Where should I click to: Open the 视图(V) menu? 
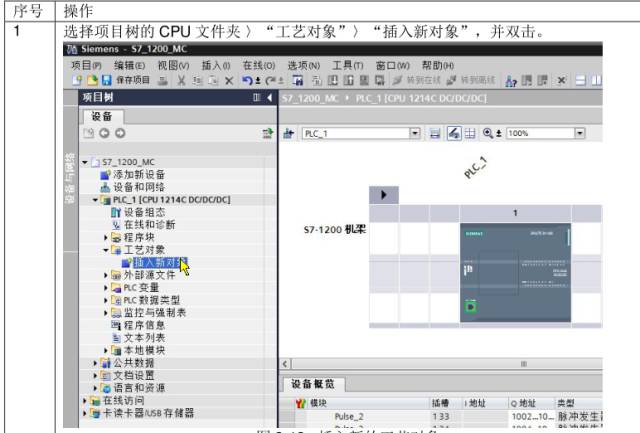(x=173, y=66)
